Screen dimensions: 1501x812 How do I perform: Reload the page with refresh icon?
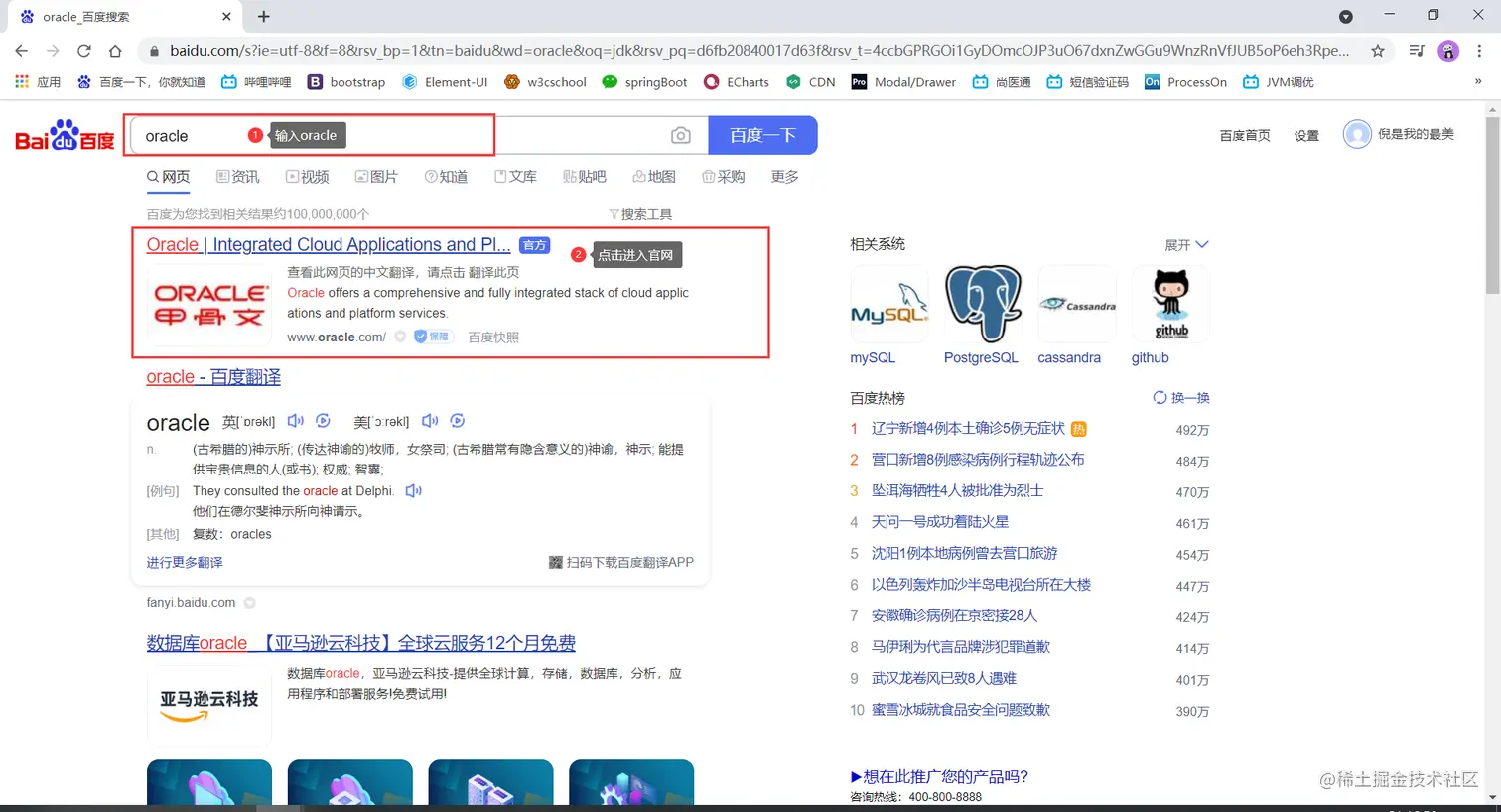[84, 51]
